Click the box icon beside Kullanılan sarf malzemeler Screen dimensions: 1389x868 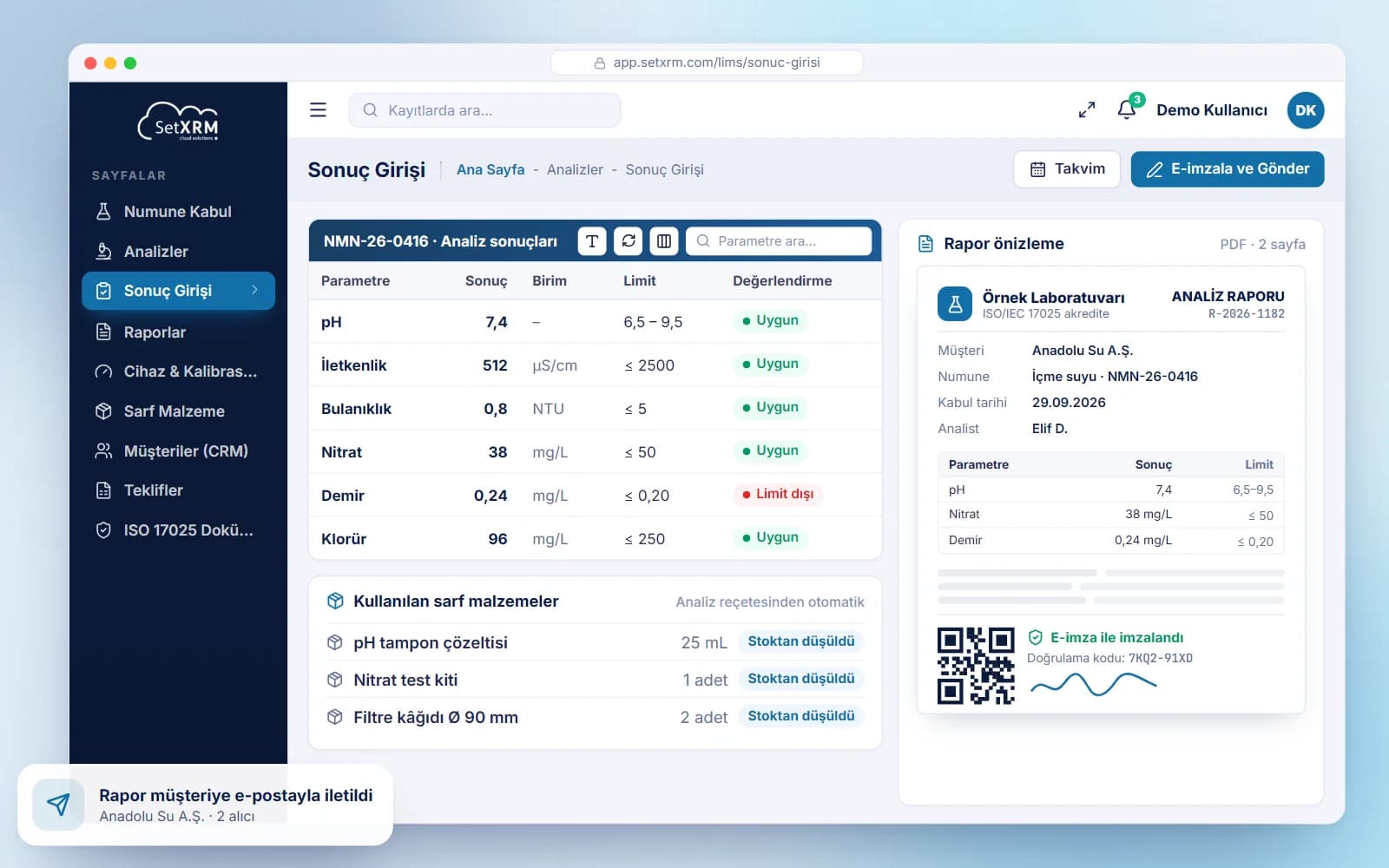pyautogui.click(x=335, y=601)
